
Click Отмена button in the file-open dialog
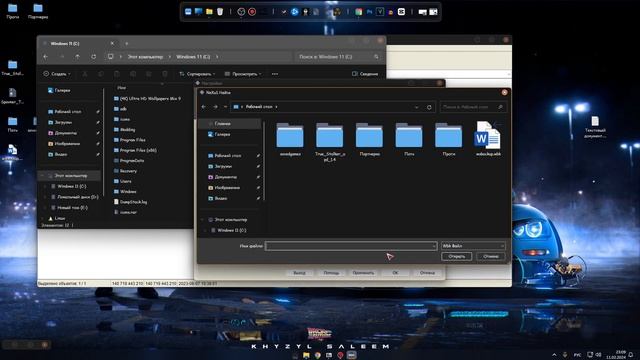491,256
